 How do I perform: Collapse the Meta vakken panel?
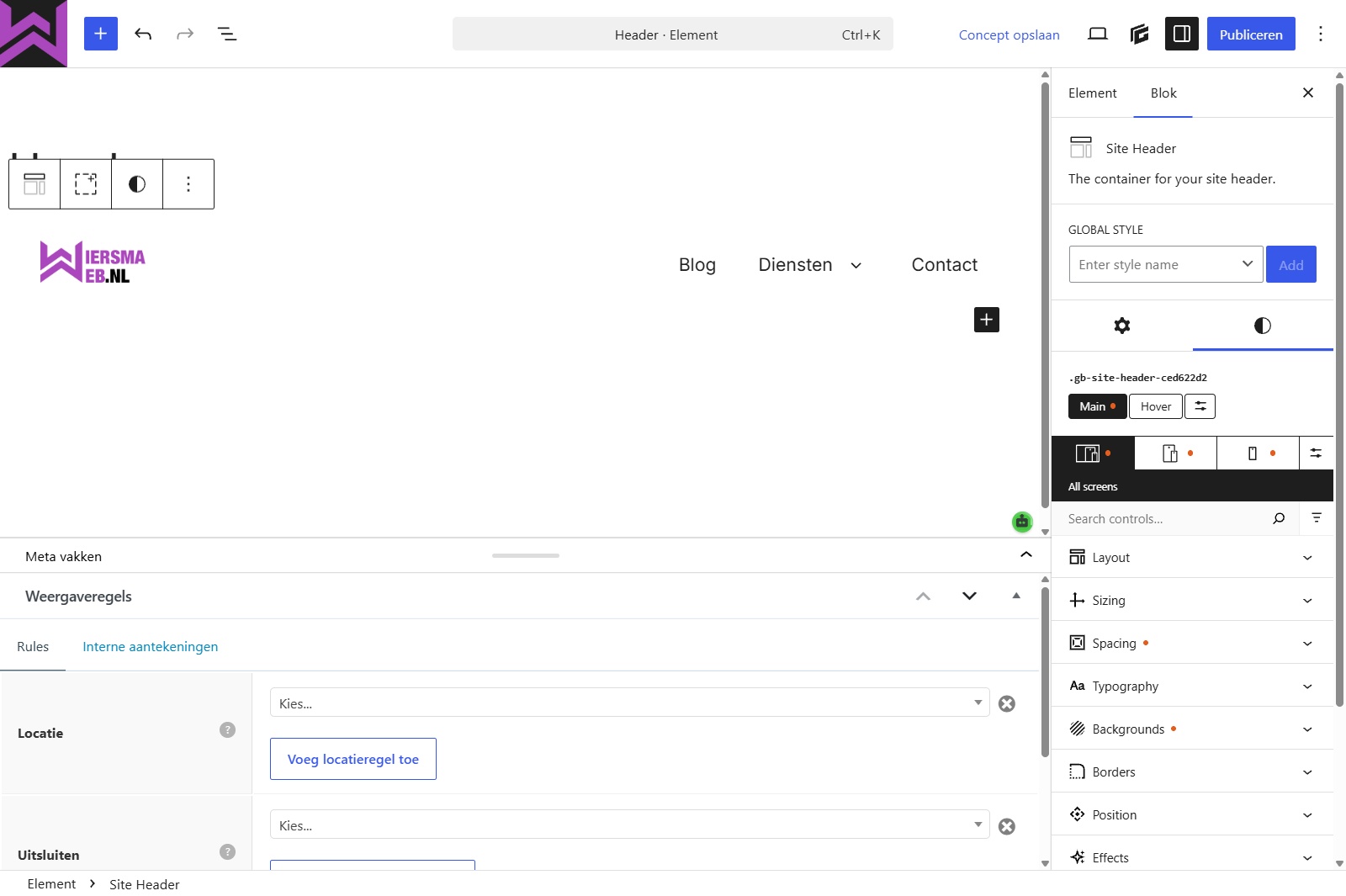[x=1026, y=554]
